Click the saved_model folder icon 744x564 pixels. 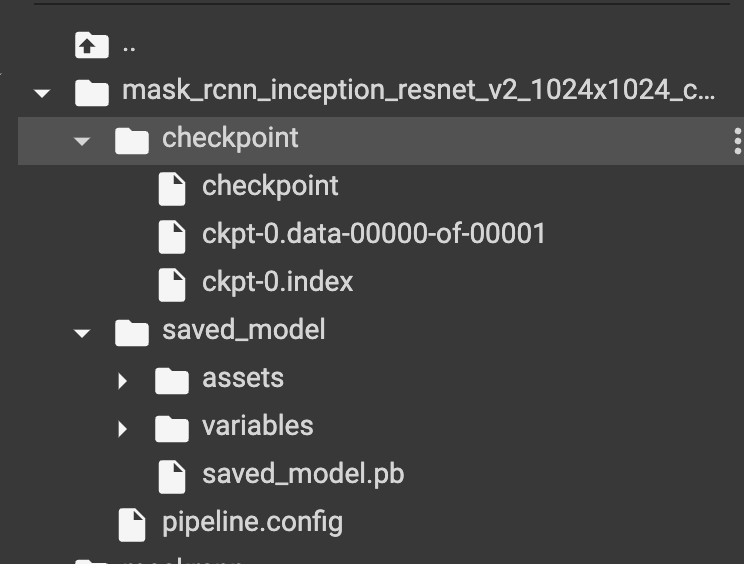coord(132,333)
